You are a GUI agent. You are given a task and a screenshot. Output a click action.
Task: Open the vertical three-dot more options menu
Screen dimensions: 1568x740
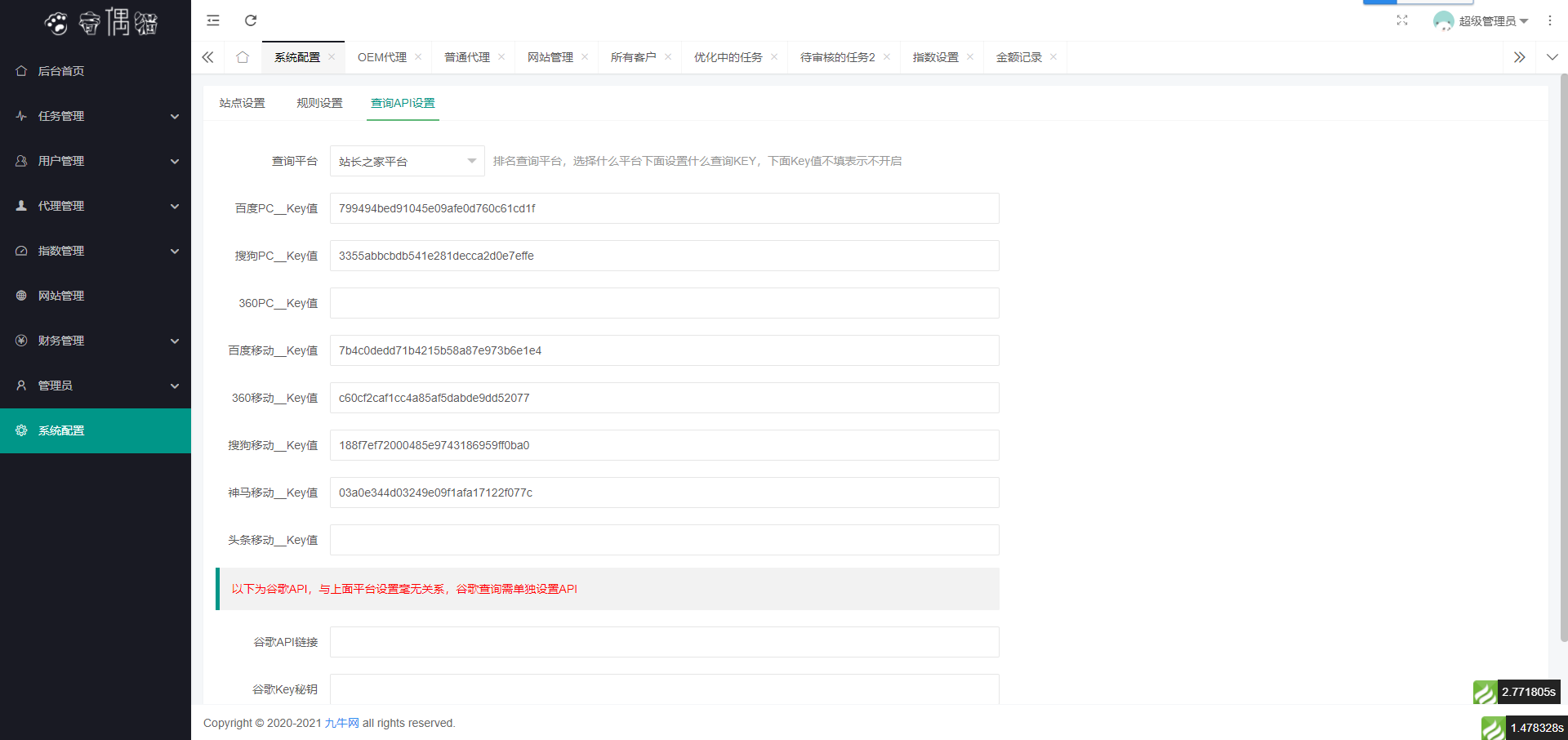click(x=1550, y=20)
